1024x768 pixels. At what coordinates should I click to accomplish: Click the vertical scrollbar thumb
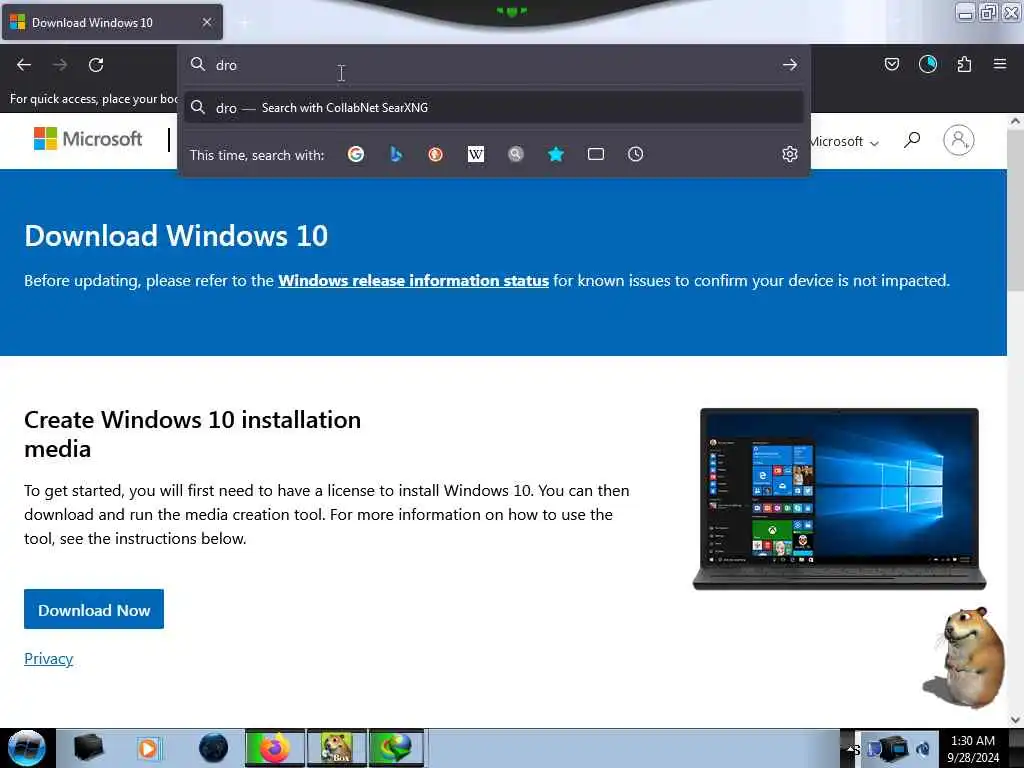1015,210
